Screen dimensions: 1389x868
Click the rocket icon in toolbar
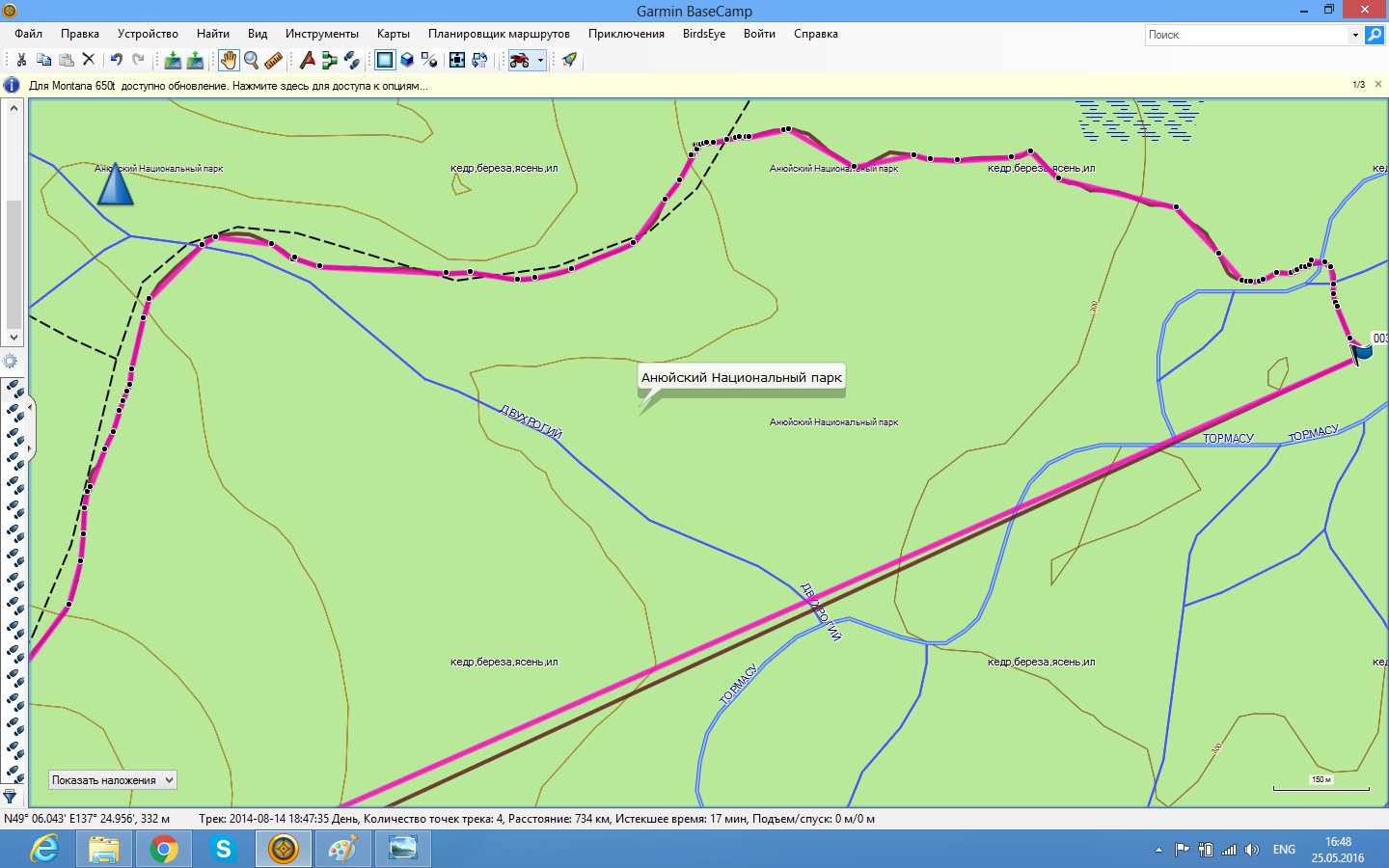(x=569, y=60)
